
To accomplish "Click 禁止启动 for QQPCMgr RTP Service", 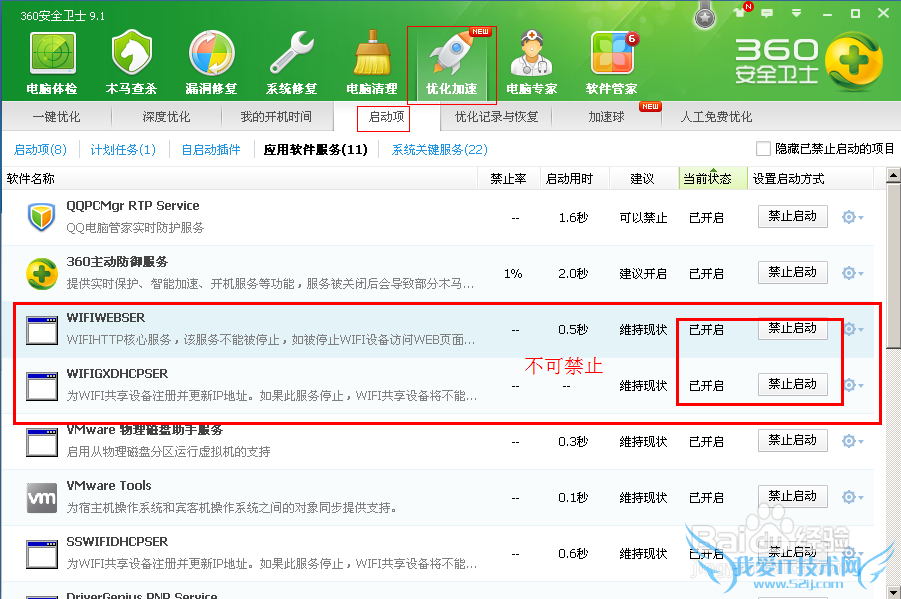I will point(792,216).
